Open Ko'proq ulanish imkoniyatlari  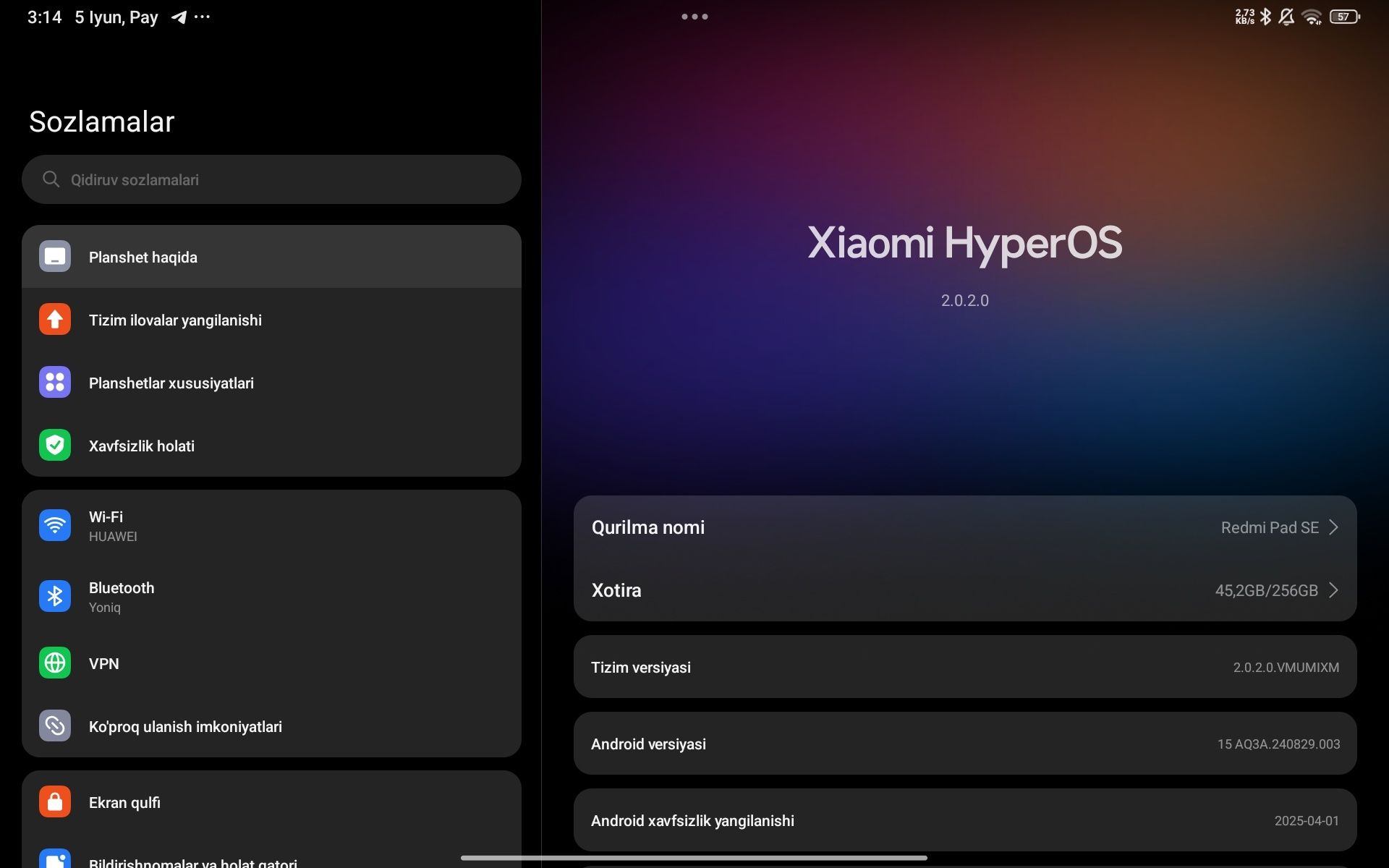pyautogui.click(x=271, y=726)
